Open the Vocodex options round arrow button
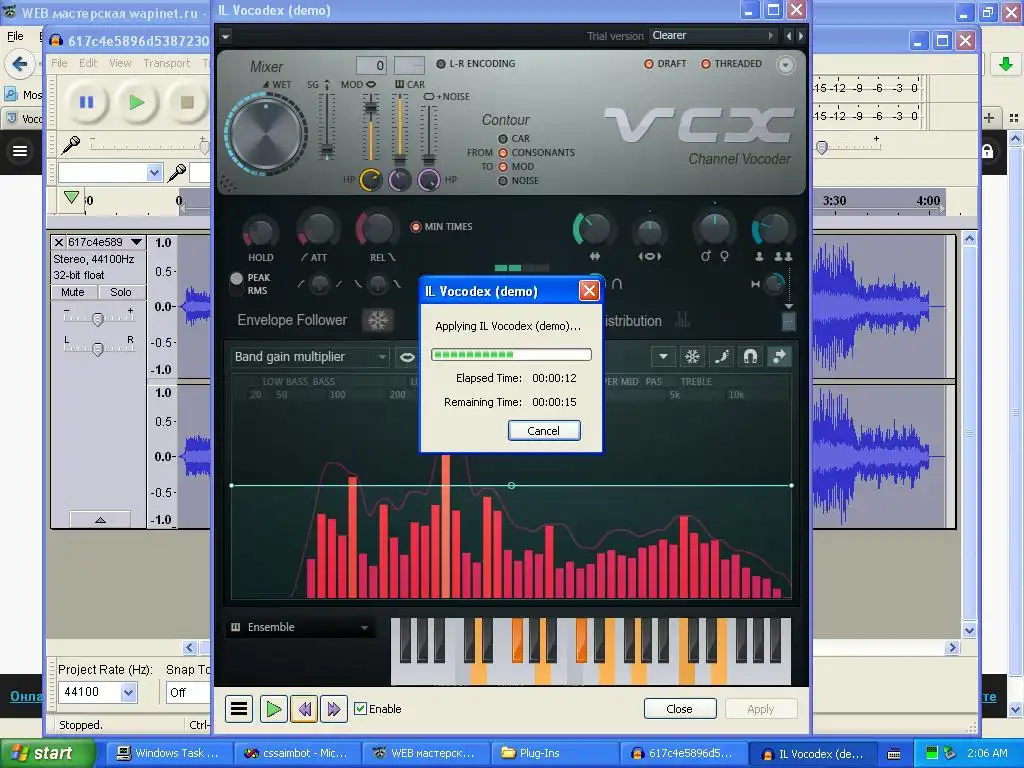The height and width of the screenshot is (768, 1024). [x=786, y=65]
